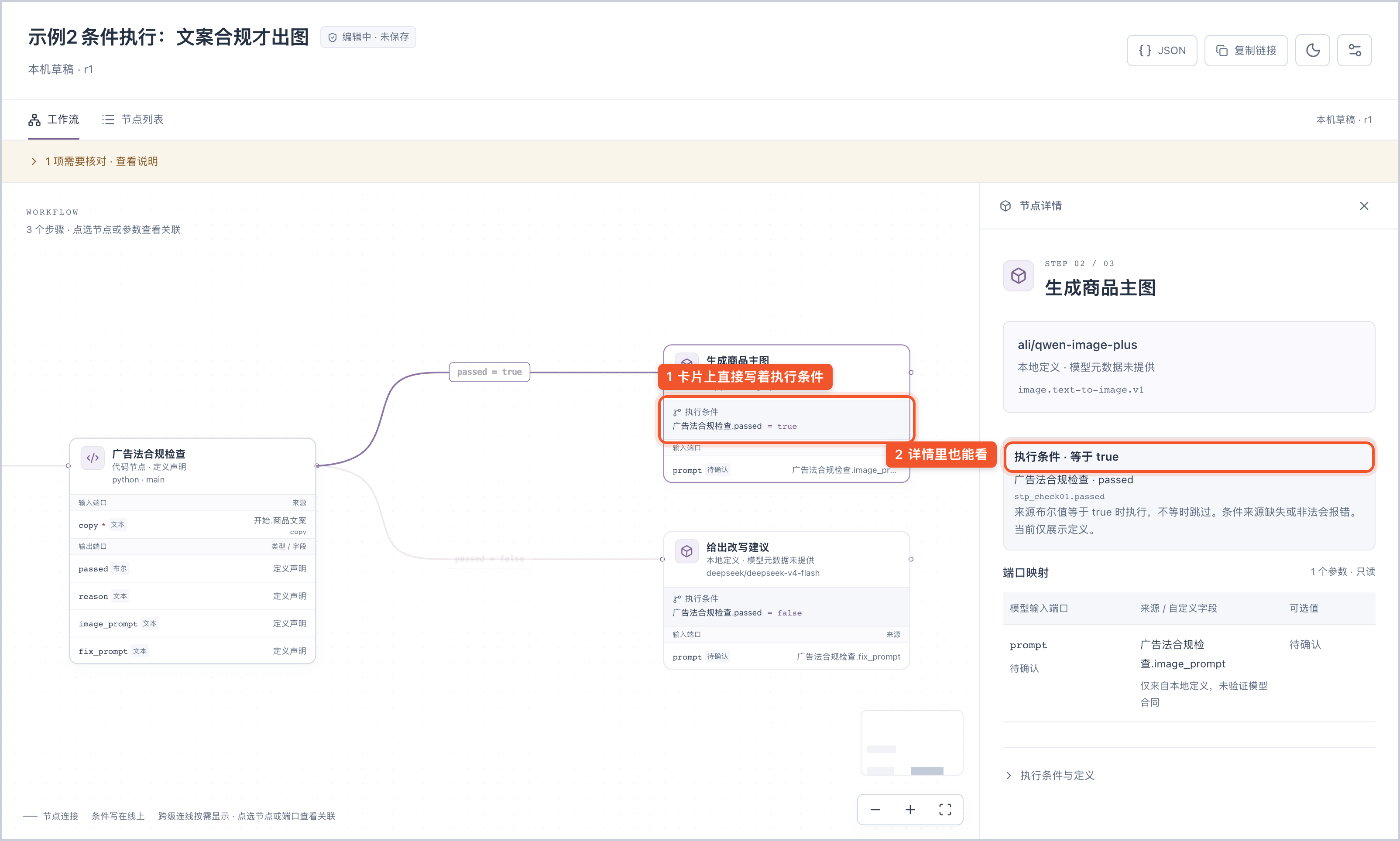Screen dimensions: 1400x841
Task: Click the passed output port row
Action: 192,568
